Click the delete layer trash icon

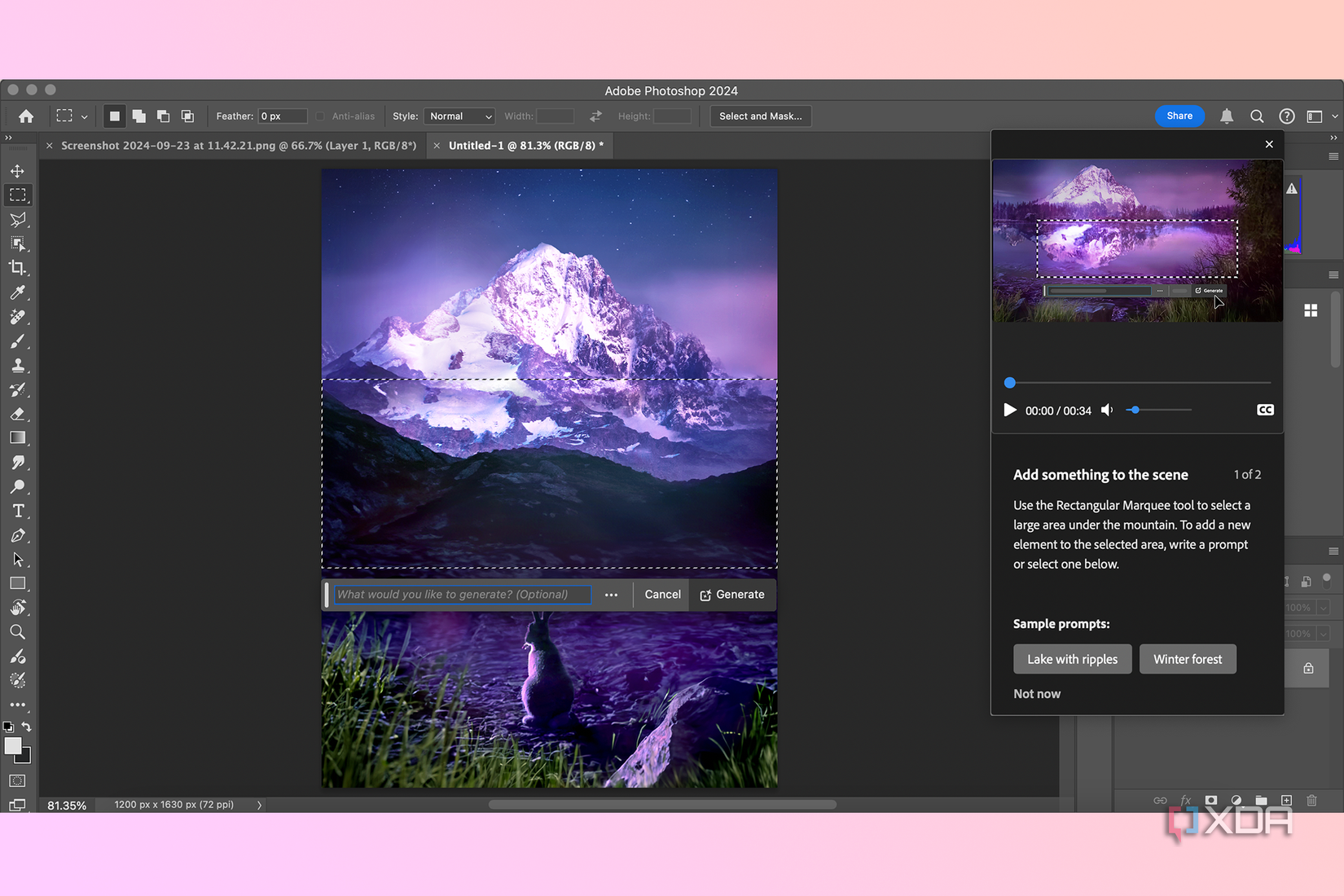pyautogui.click(x=1312, y=800)
